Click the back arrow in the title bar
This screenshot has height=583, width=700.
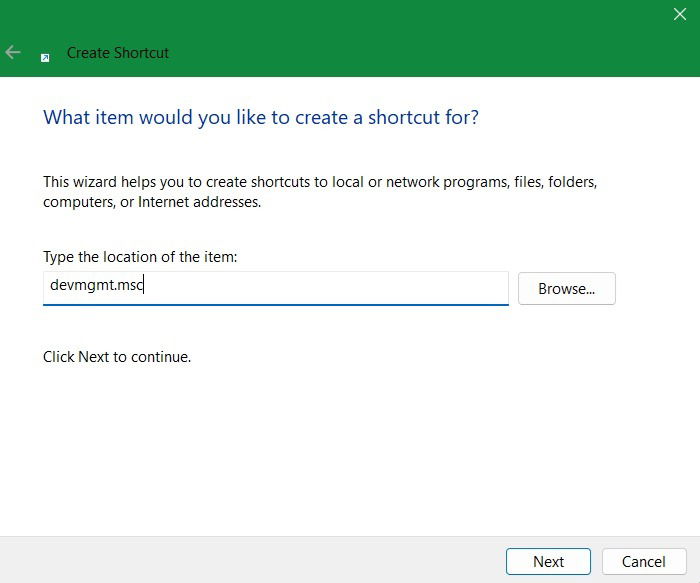pyautogui.click(x=13, y=53)
